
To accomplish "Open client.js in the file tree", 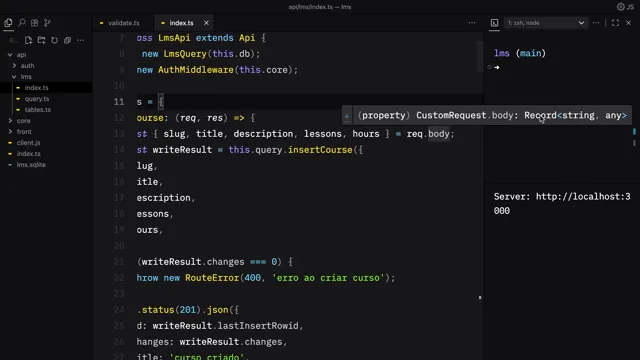I will click(x=28, y=142).
